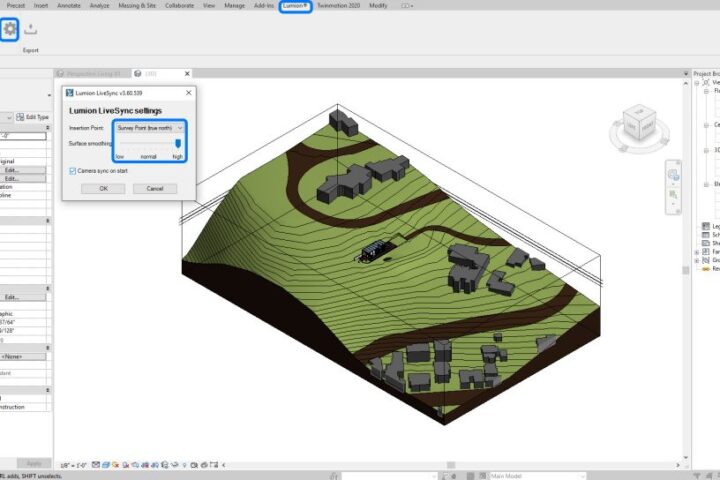Image resolution: width=720 pixels, height=480 pixels.
Task: Toggle the Sun Path icon in view control bar
Action: 115,465
